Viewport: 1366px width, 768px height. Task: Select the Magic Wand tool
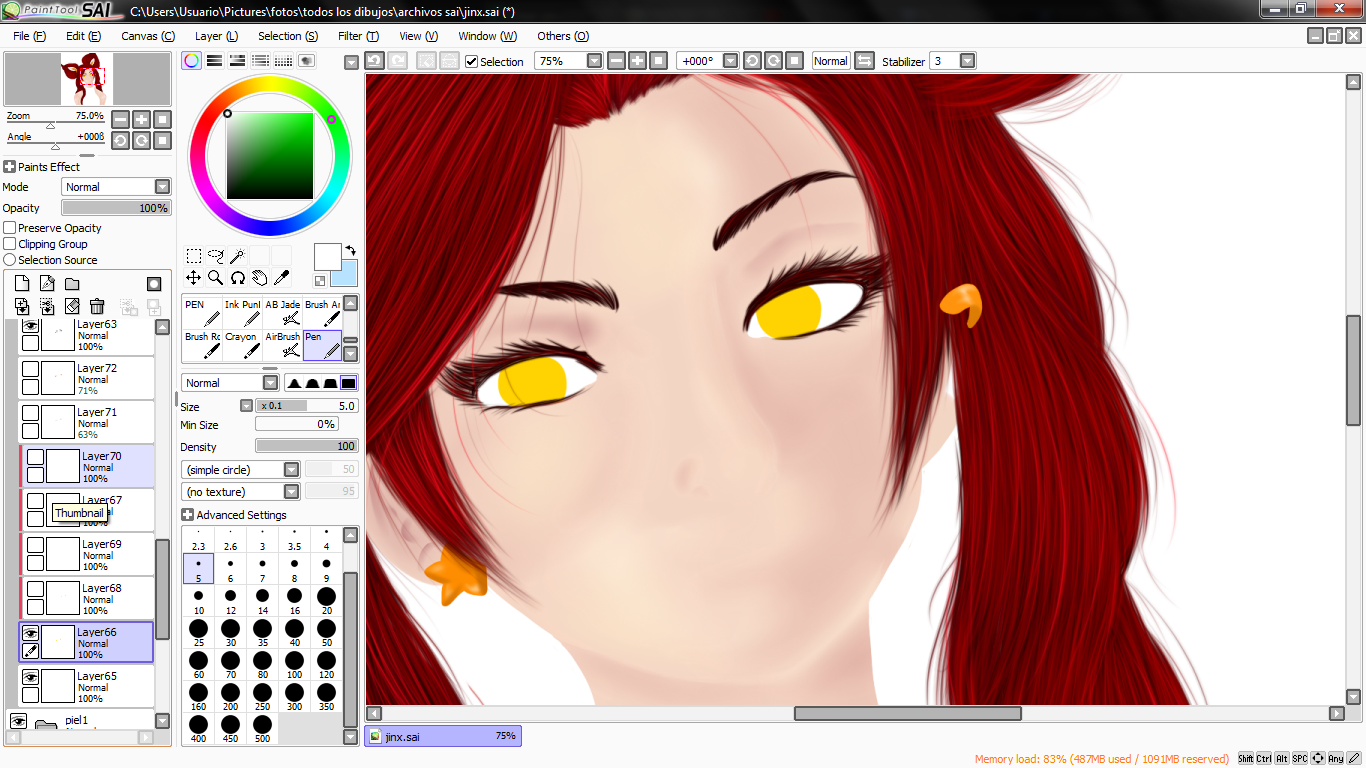pyautogui.click(x=237, y=256)
